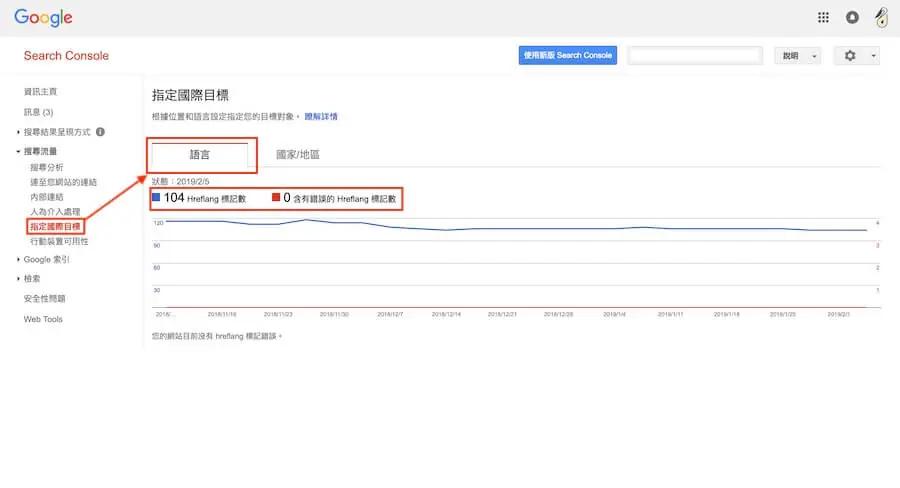Open 搜尋分析 in sidebar
The height and width of the screenshot is (488, 900).
[x=46, y=168]
